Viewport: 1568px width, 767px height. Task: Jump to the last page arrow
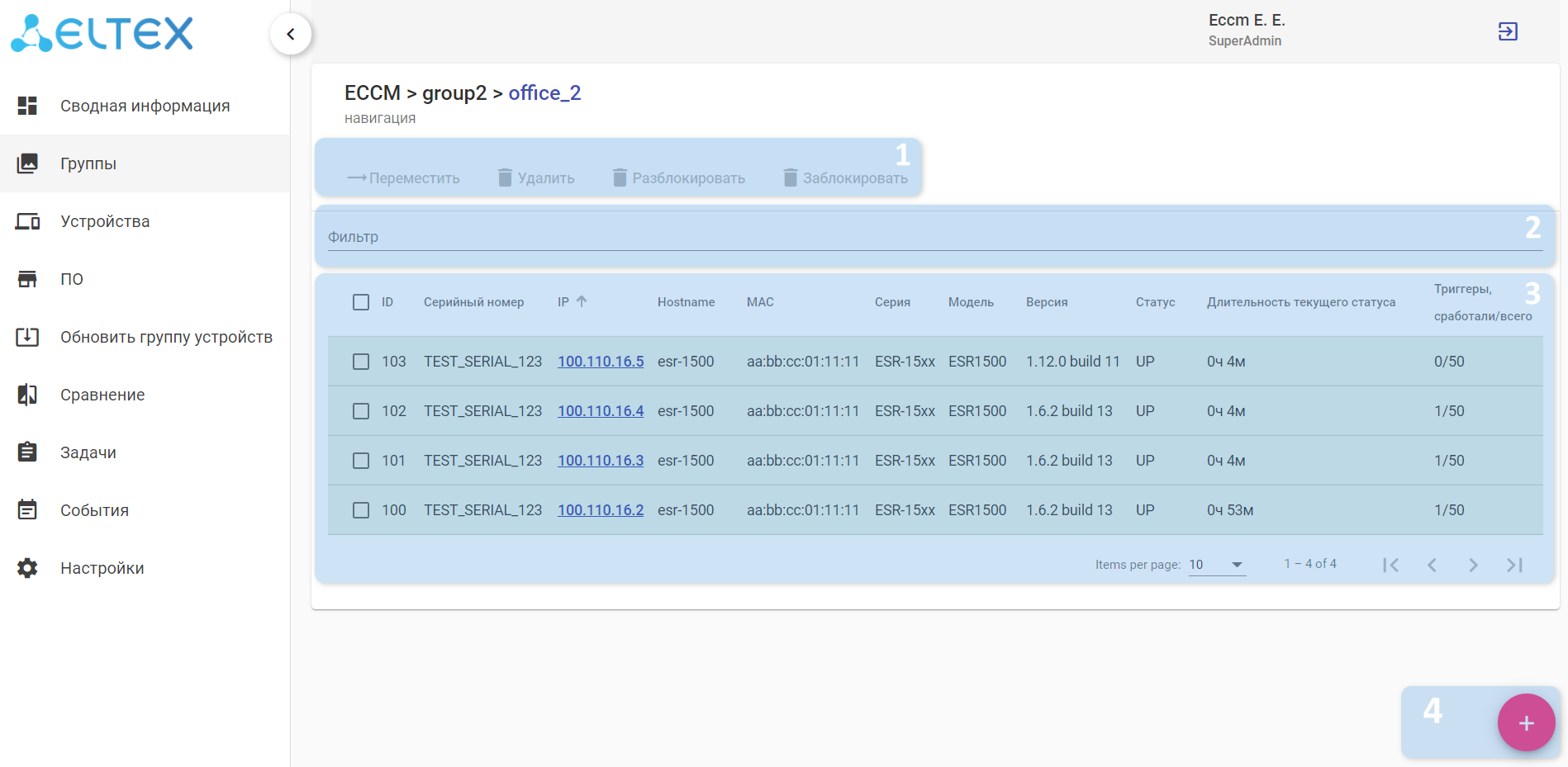[x=1514, y=565]
